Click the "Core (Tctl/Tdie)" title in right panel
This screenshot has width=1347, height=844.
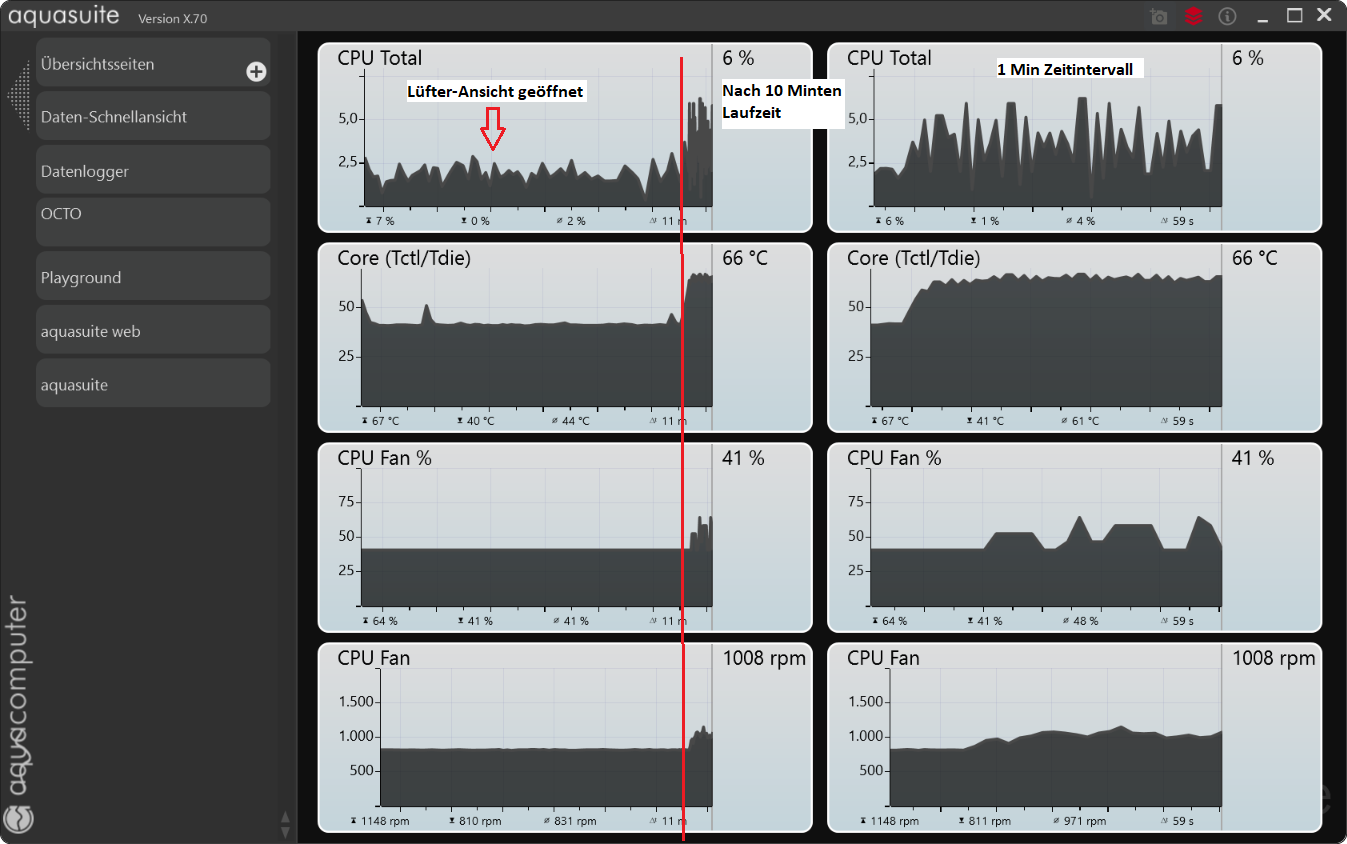913,258
